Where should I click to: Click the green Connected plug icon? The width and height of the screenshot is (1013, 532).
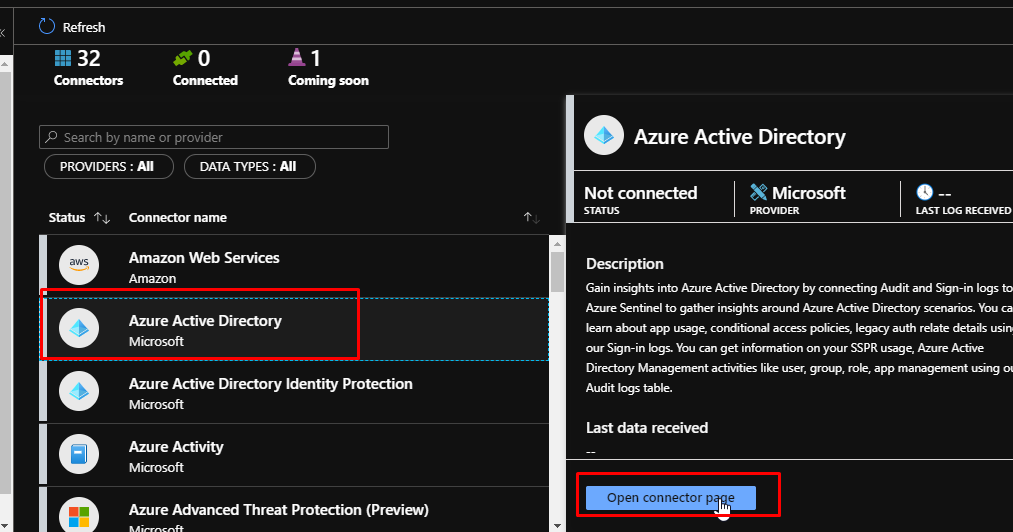click(x=182, y=58)
